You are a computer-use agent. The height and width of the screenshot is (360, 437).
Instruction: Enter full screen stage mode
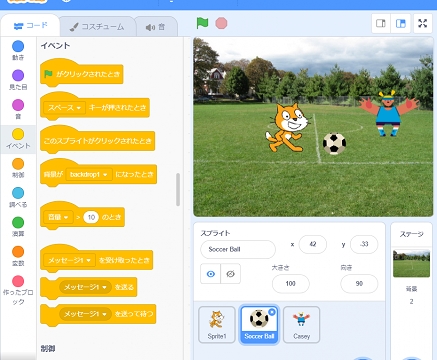coord(423,23)
